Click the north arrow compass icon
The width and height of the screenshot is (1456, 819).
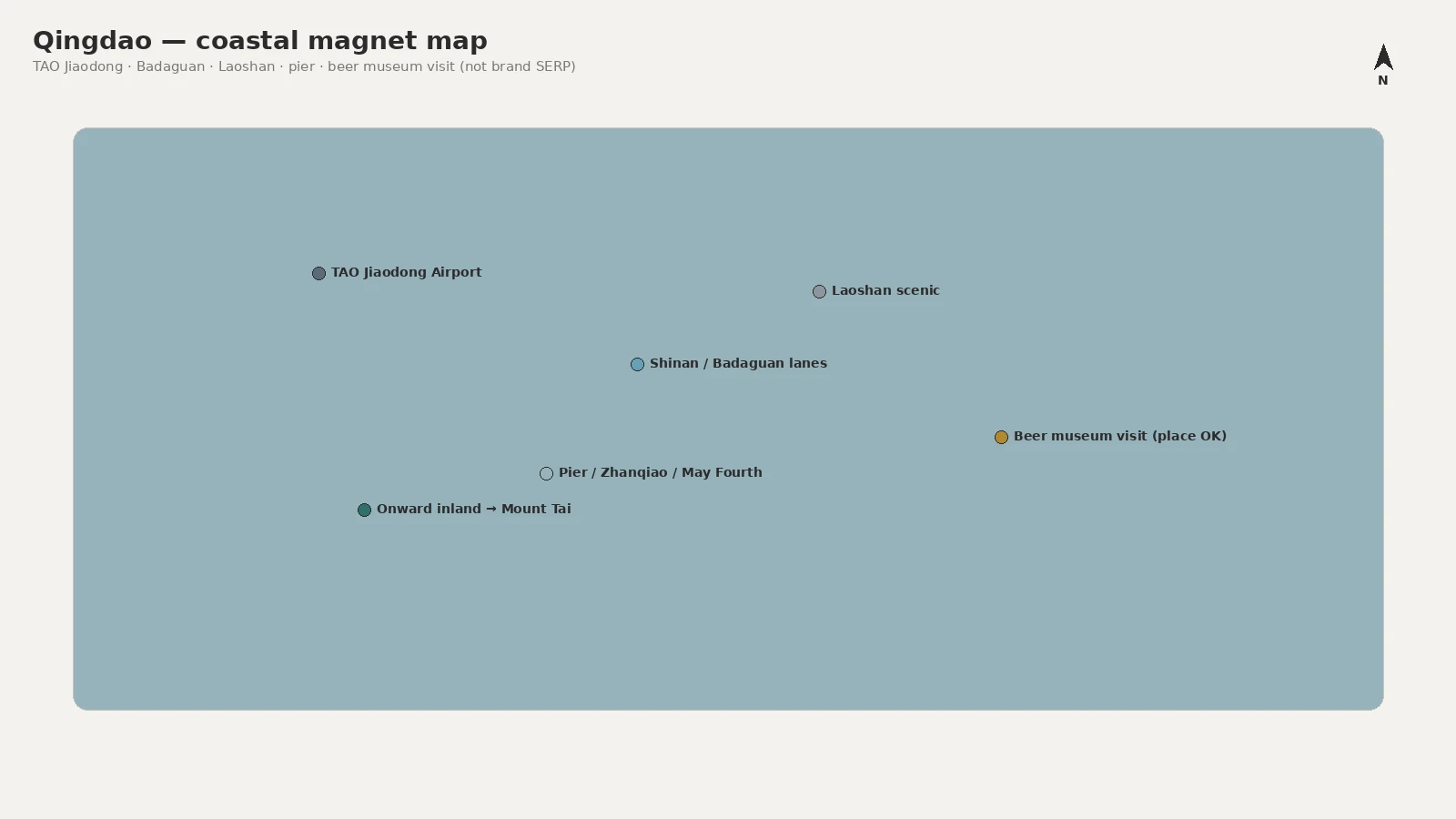(1383, 56)
